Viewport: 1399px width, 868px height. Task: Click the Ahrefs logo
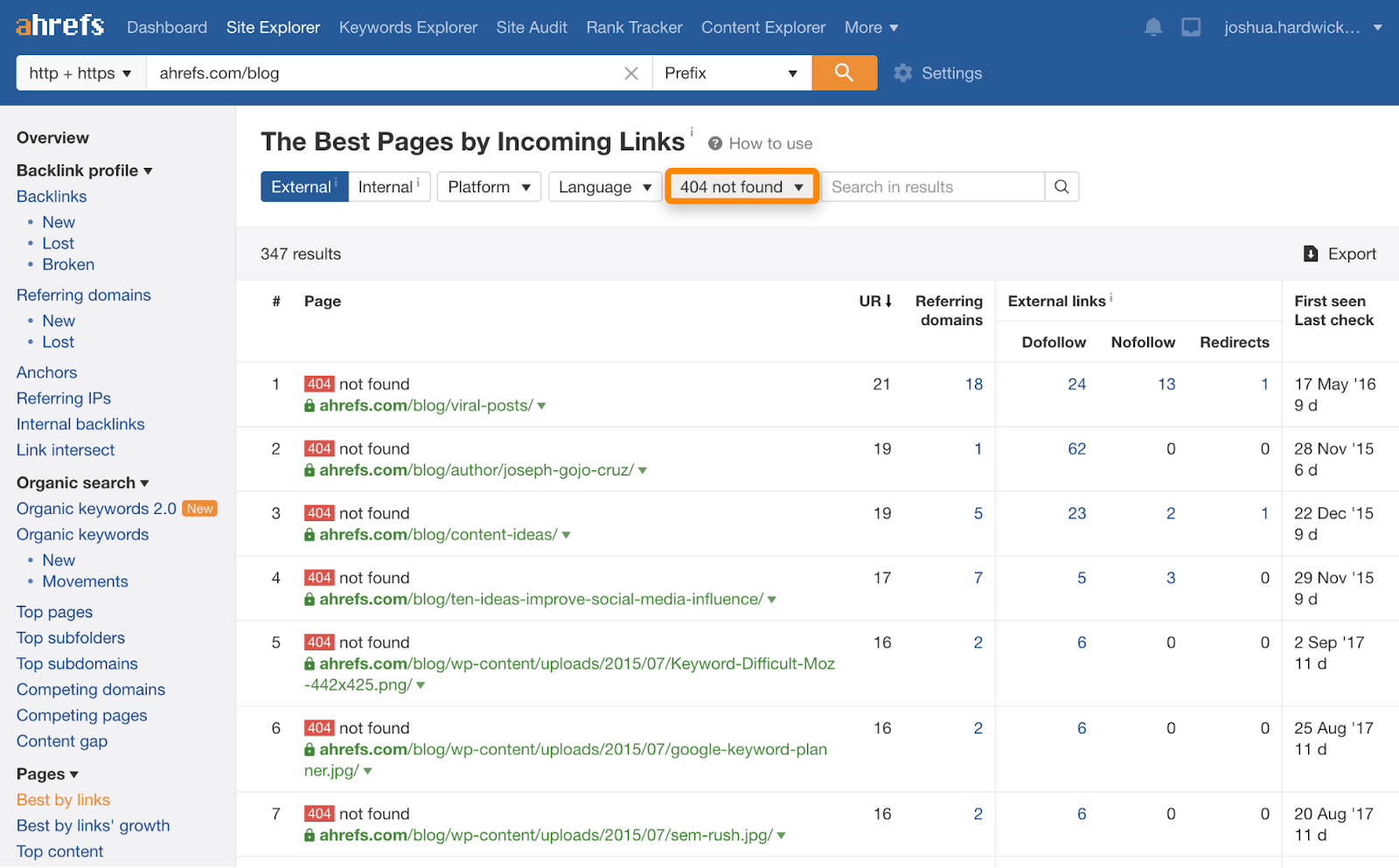[x=59, y=25]
